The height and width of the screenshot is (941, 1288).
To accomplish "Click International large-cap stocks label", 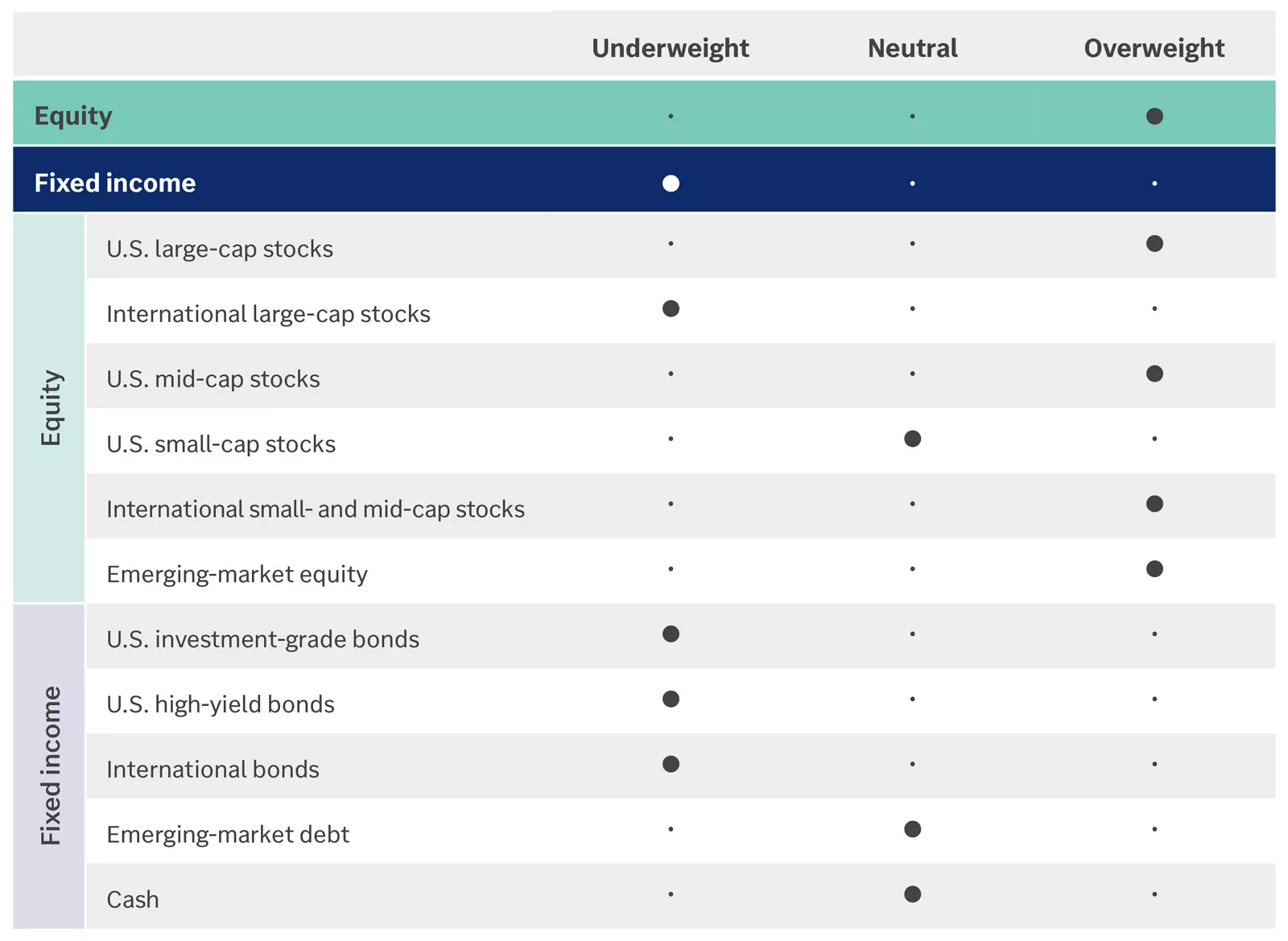I will point(269,314).
